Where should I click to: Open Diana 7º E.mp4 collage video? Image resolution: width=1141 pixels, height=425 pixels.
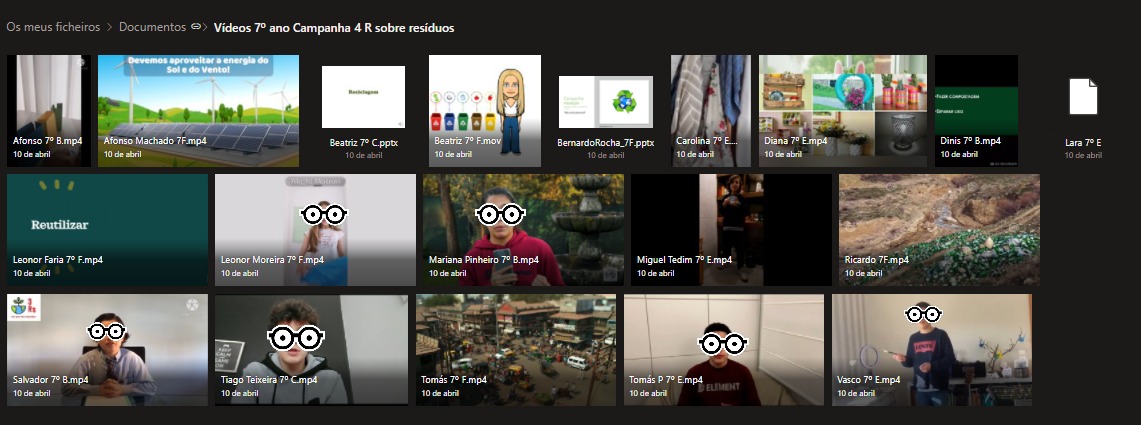pos(843,110)
